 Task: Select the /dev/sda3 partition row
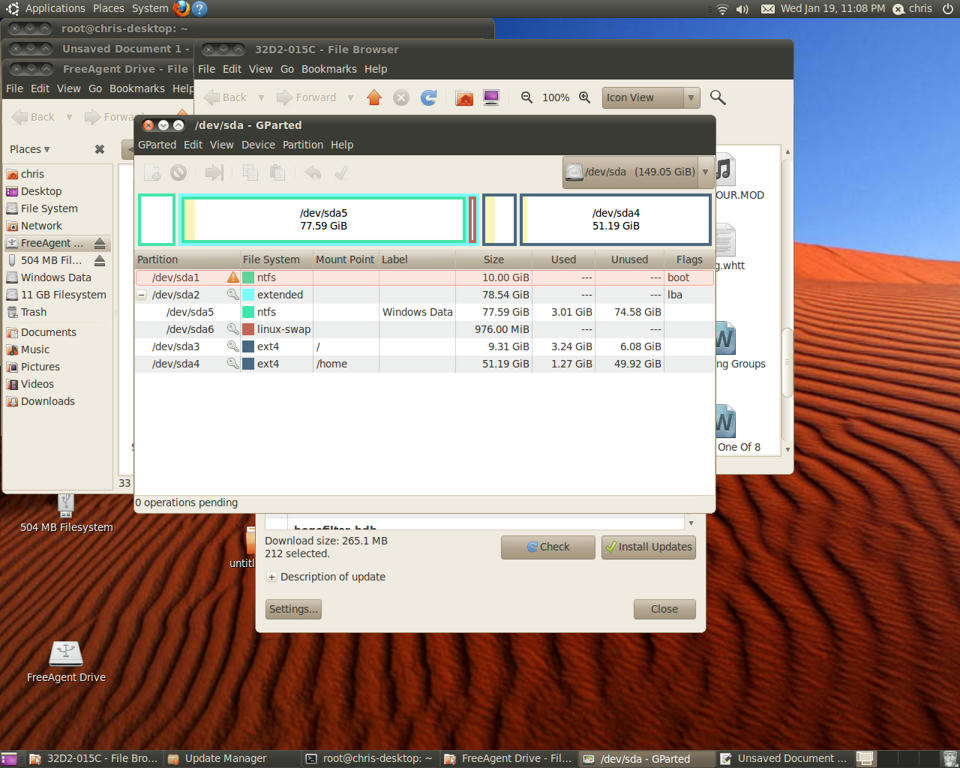click(x=424, y=347)
